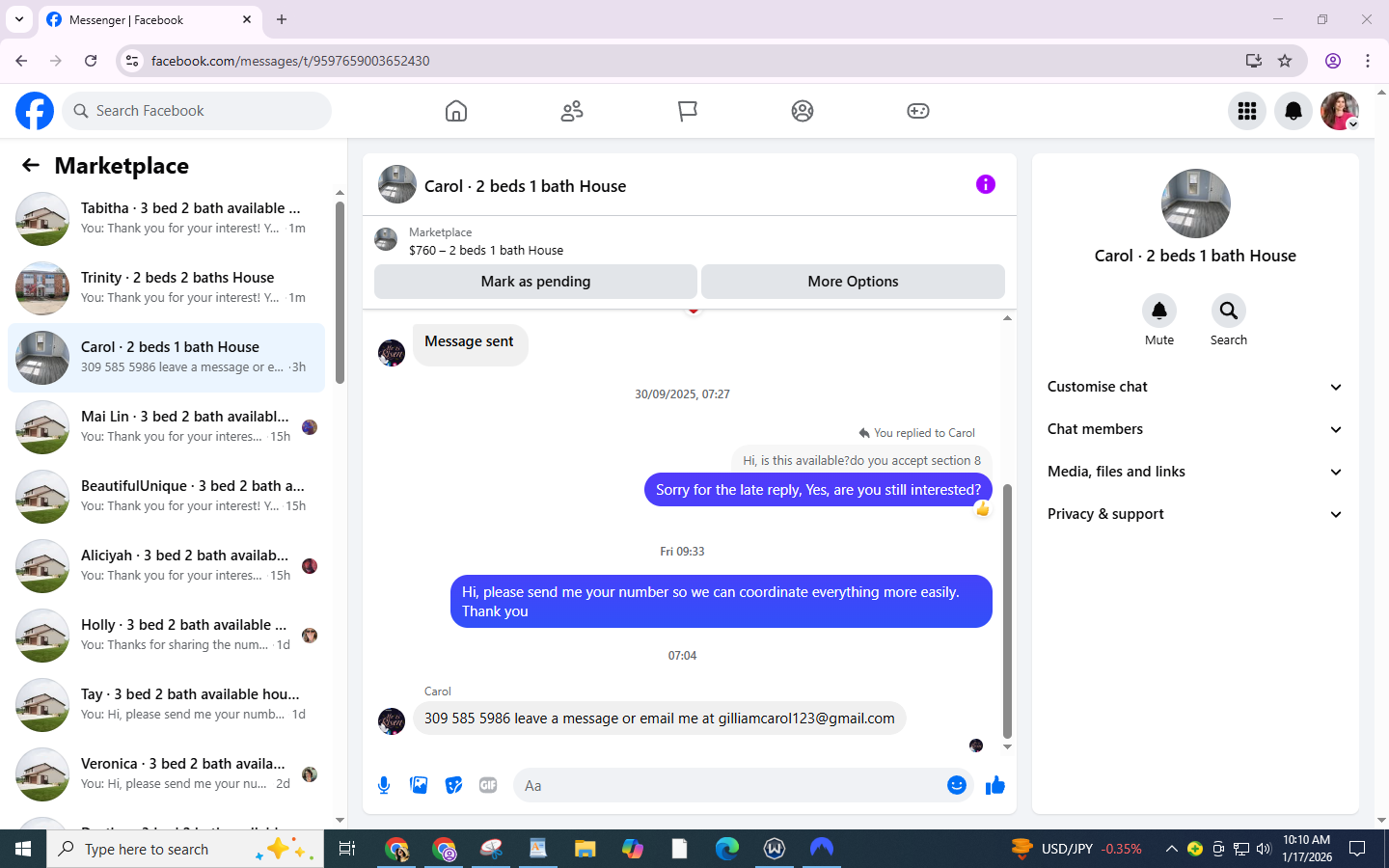This screenshot has height=868, width=1389.
Task: Click Windows taskbar search box
Action: coord(185,849)
